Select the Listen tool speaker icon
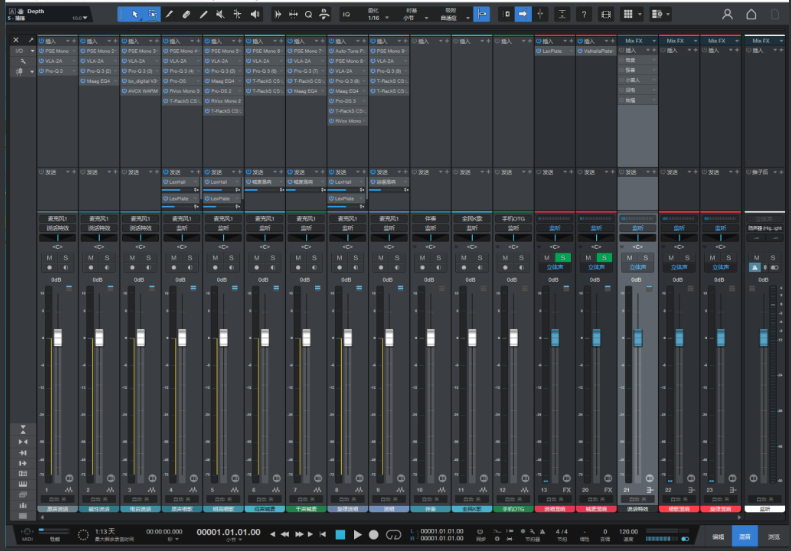The height and width of the screenshot is (551, 791). tap(255, 14)
